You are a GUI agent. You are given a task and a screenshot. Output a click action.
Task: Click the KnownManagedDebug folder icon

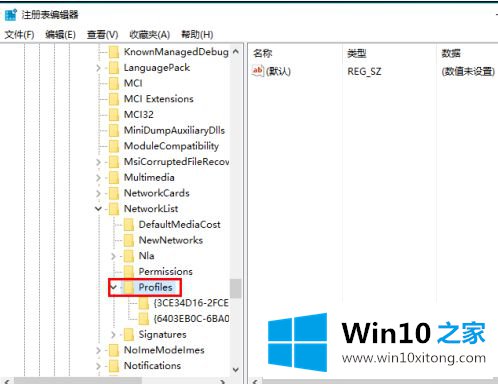(114, 52)
